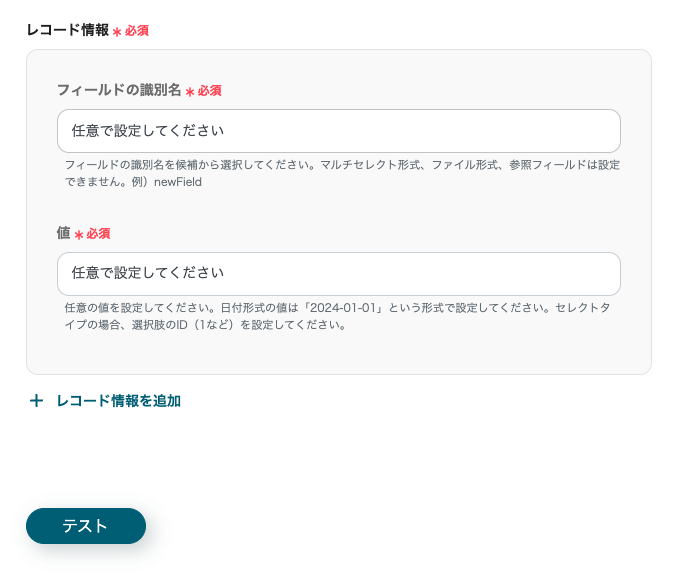Click the newField example text

pos(178,182)
